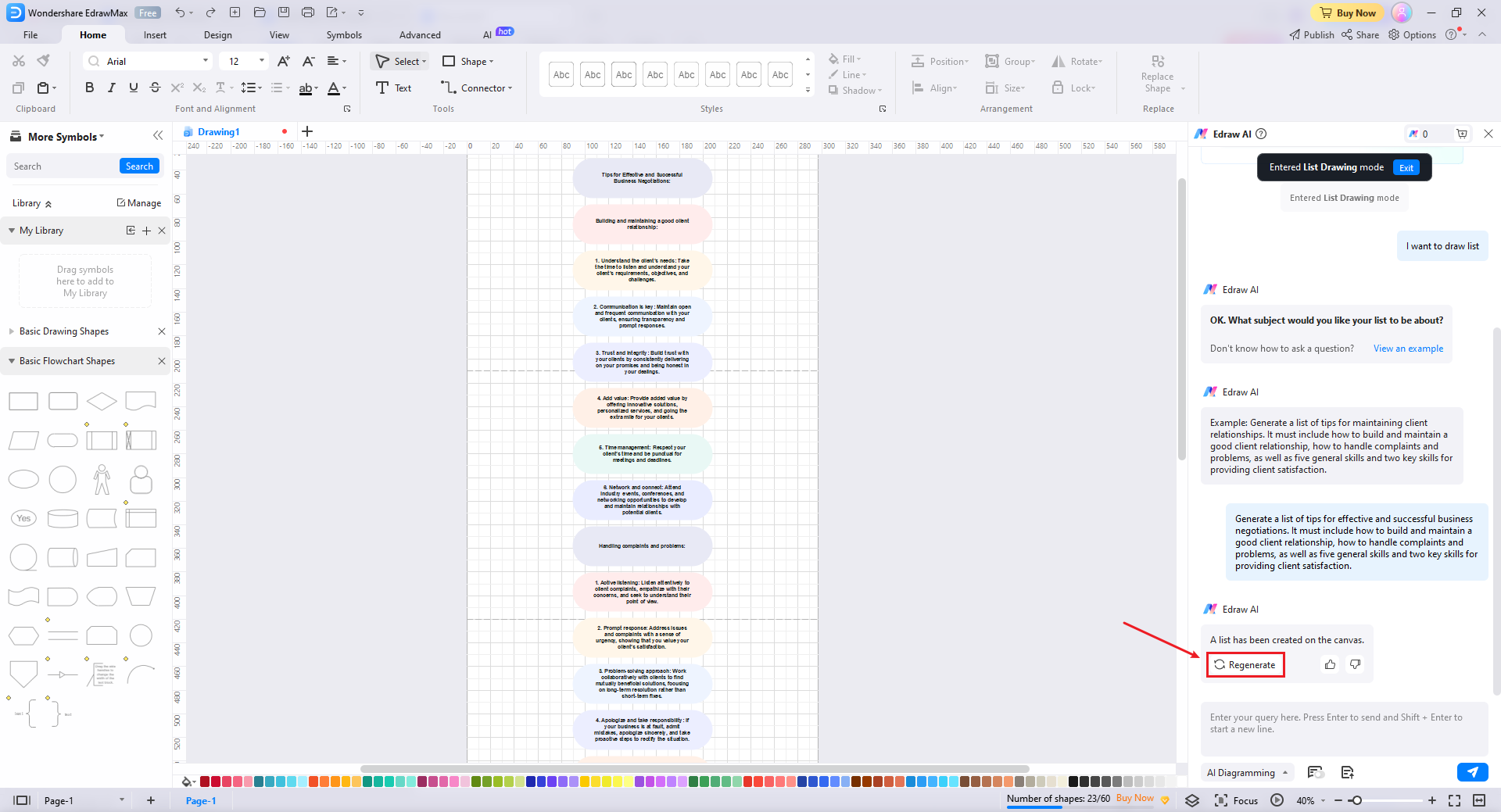The width and height of the screenshot is (1501, 812).
Task: Add a new drawing tab with plus icon
Action: pyautogui.click(x=307, y=131)
